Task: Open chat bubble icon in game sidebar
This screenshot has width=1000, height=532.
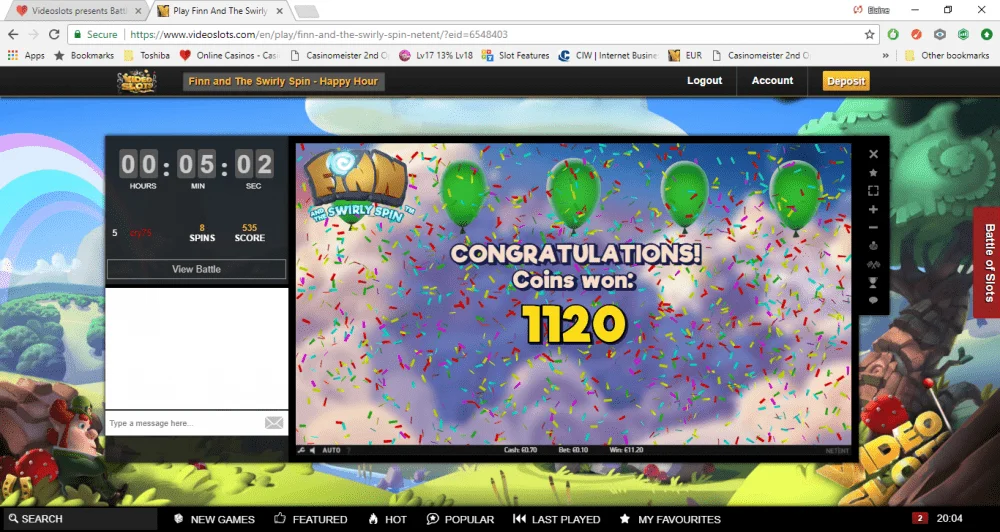Action: pos(874,300)
